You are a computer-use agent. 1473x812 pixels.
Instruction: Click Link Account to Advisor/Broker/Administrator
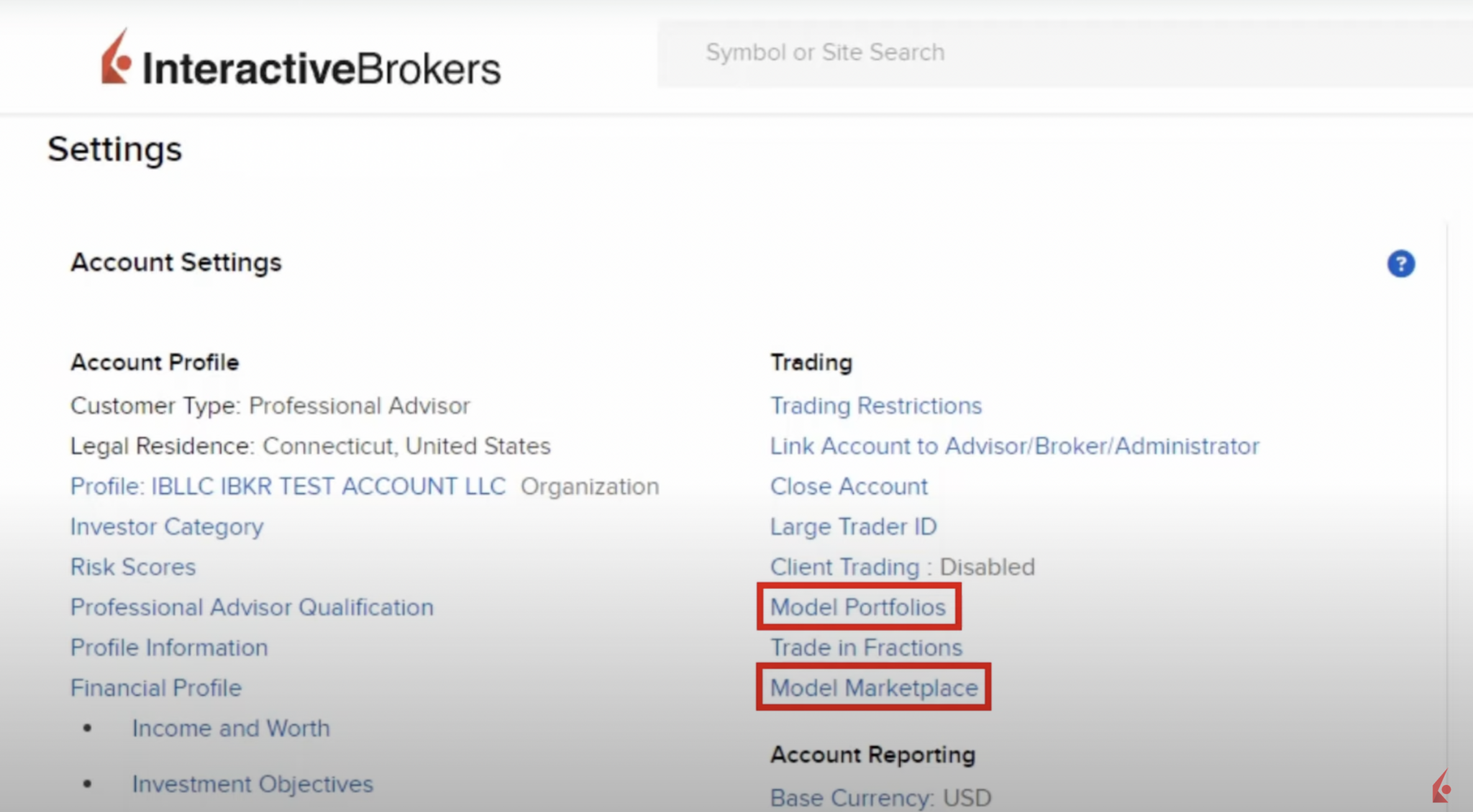(1014, 446)
